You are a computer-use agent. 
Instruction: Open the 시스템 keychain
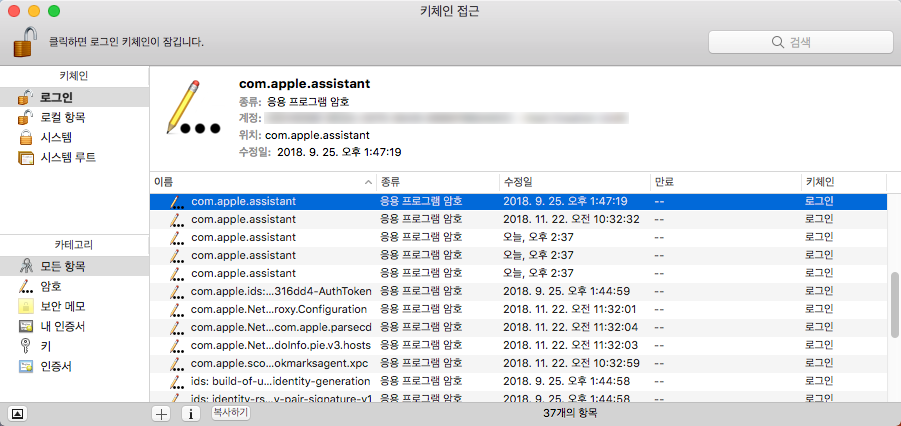56,137
